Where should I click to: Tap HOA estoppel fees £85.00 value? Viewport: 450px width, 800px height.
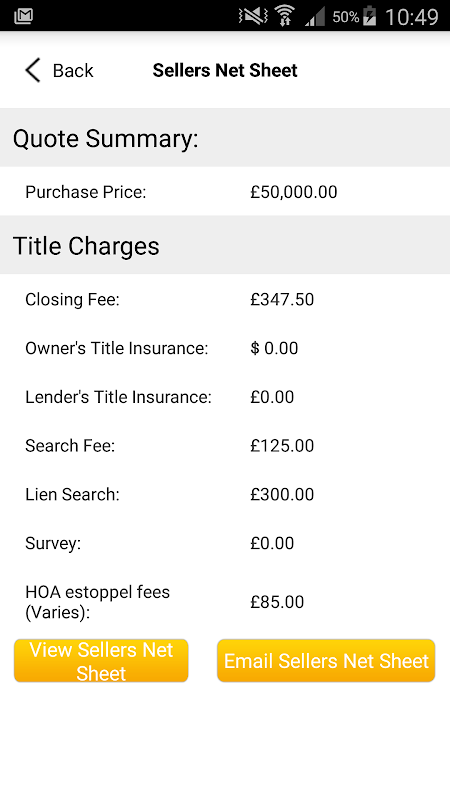tap(277, 602)
